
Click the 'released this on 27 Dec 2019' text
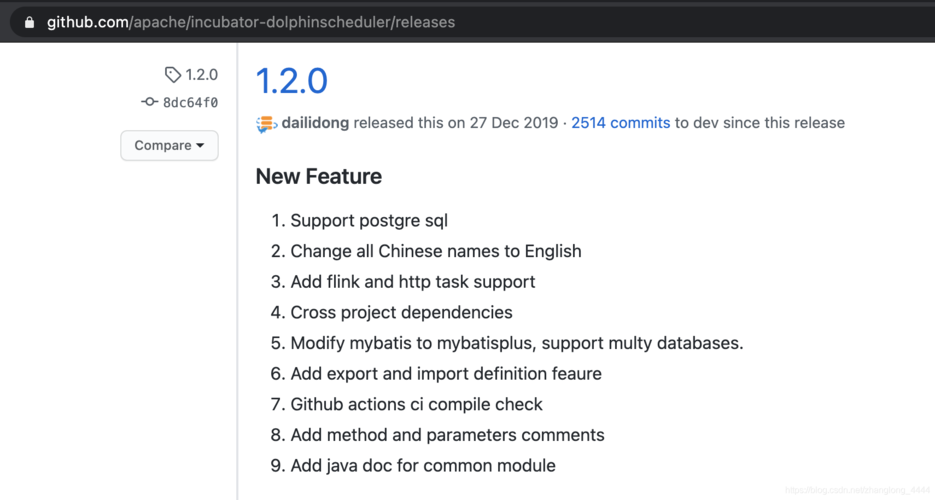[456, 123]
